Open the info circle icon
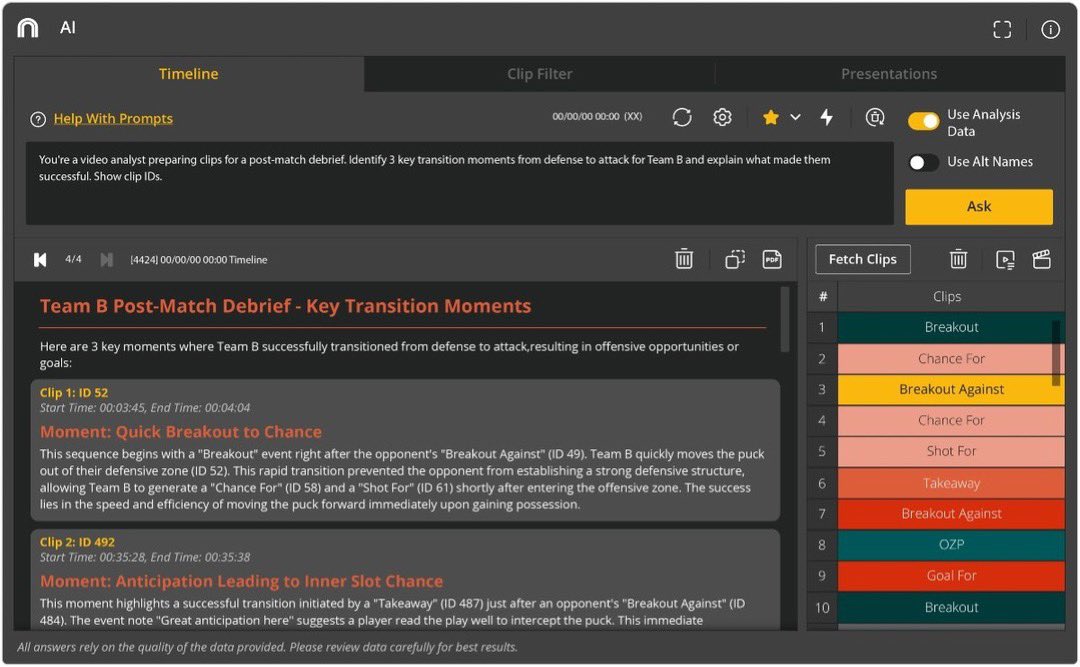 tap(1050, 29)
